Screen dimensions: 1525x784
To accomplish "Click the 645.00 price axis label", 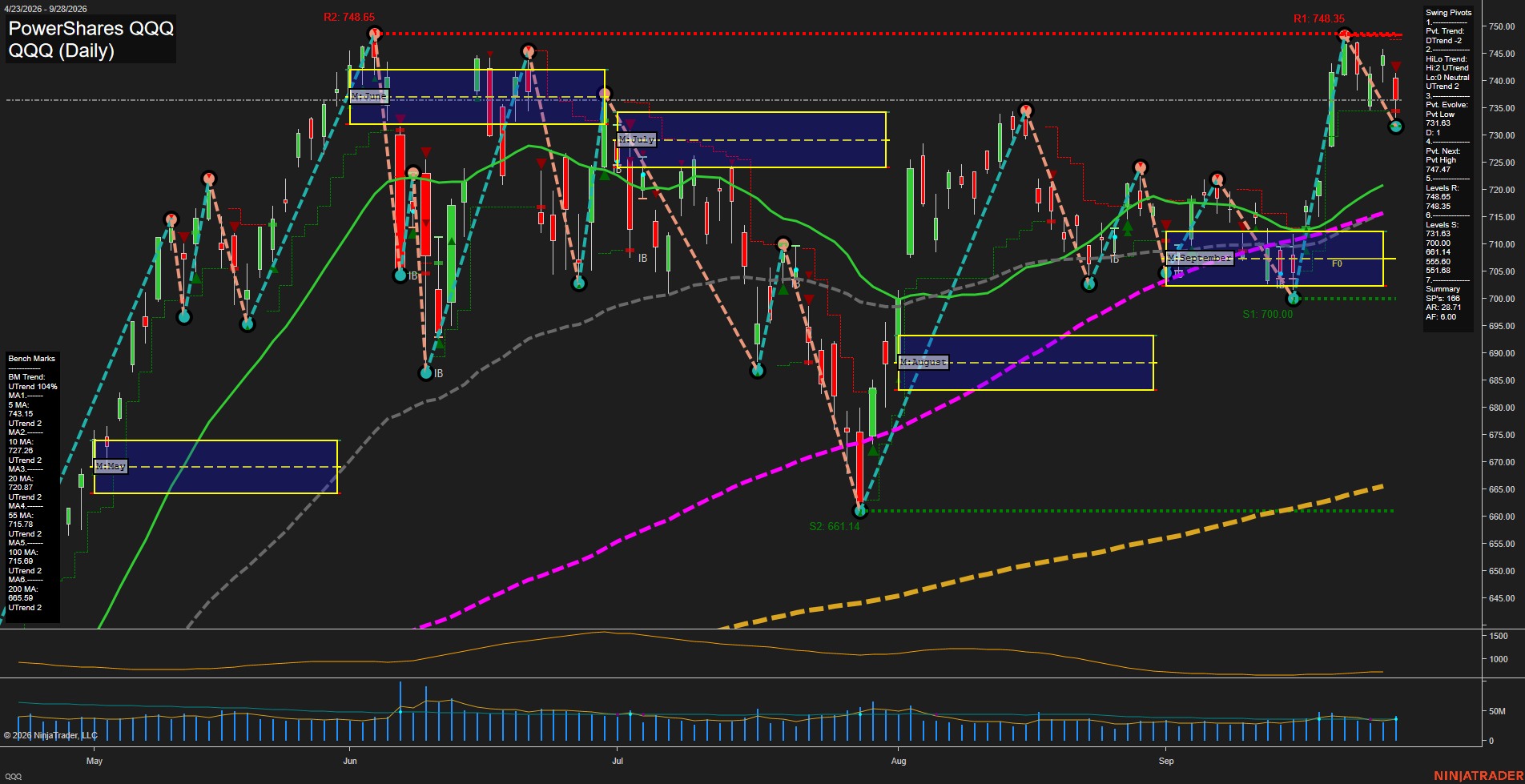I will 1502,598.
